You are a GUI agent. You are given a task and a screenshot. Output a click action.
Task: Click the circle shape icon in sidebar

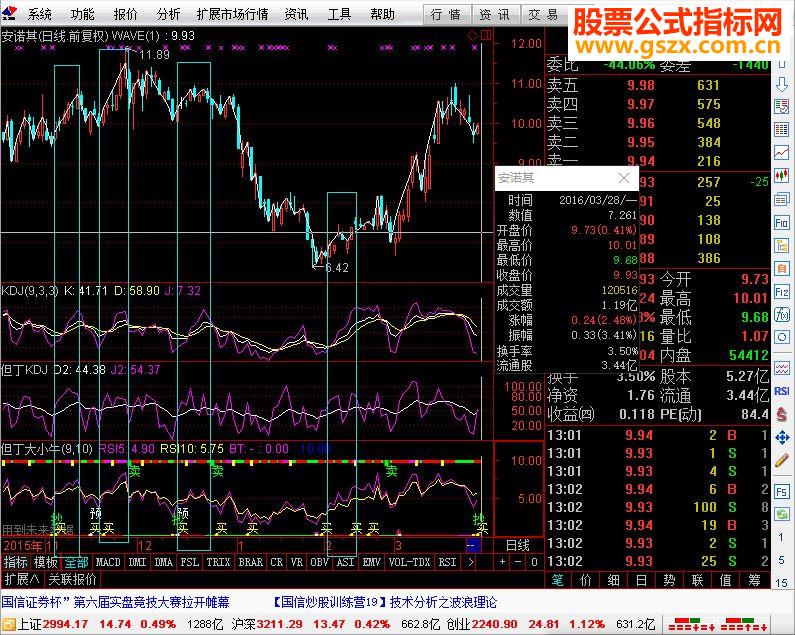(781, 337)
